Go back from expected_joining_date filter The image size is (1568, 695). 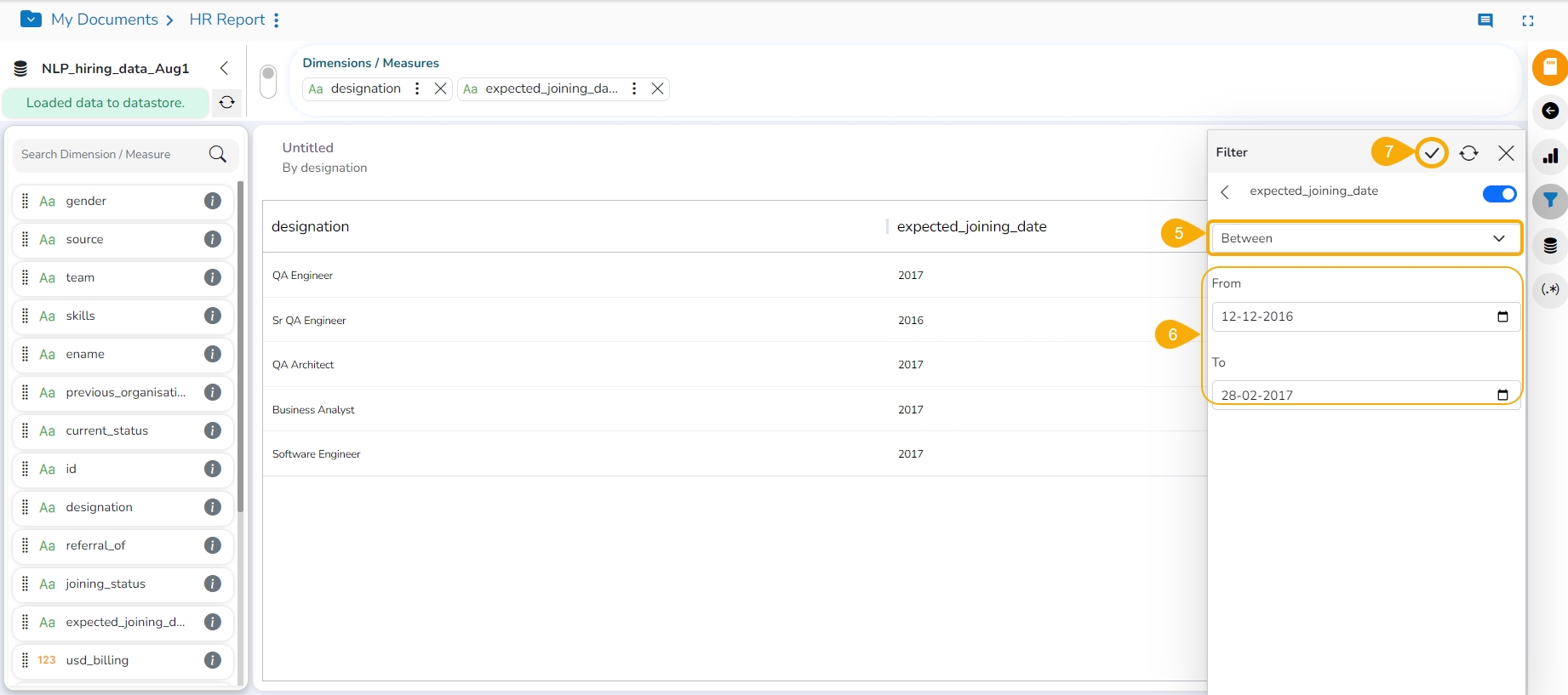pos(1225,192)
